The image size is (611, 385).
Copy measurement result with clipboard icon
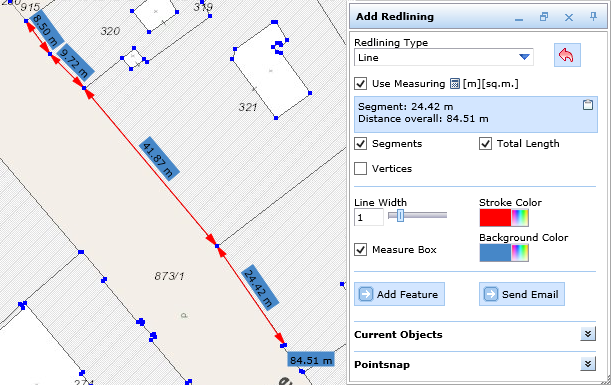pos(588,104)
